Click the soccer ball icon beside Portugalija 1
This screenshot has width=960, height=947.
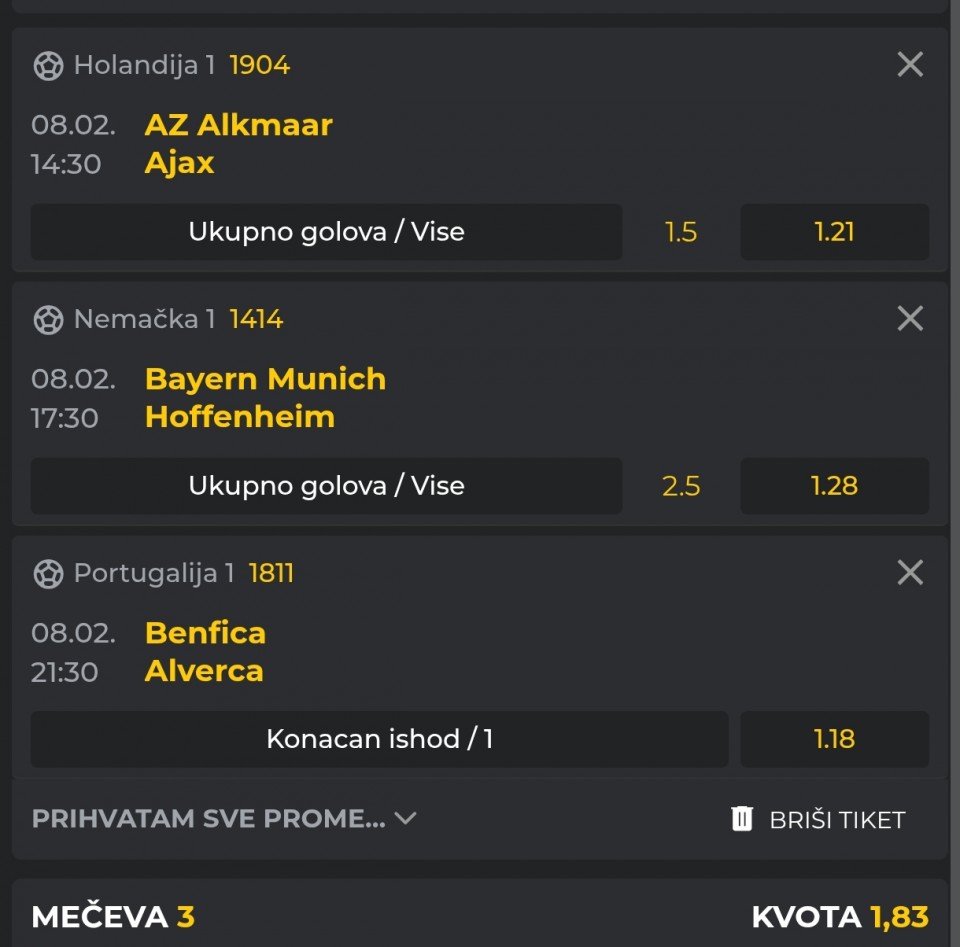pyautogui.click(x=48, y=574)
